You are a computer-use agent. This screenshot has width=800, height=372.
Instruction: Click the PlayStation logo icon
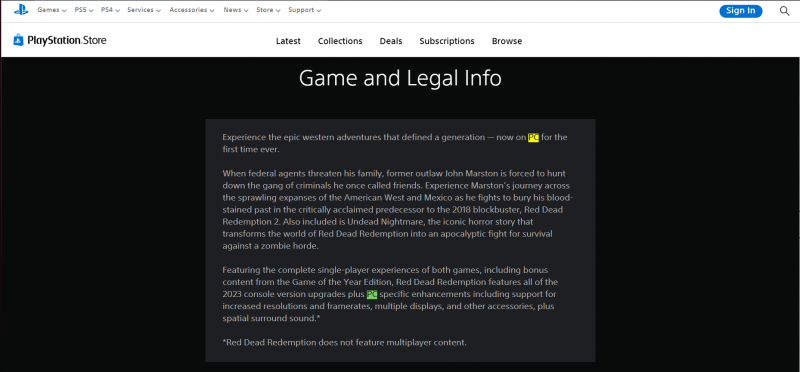21,10
